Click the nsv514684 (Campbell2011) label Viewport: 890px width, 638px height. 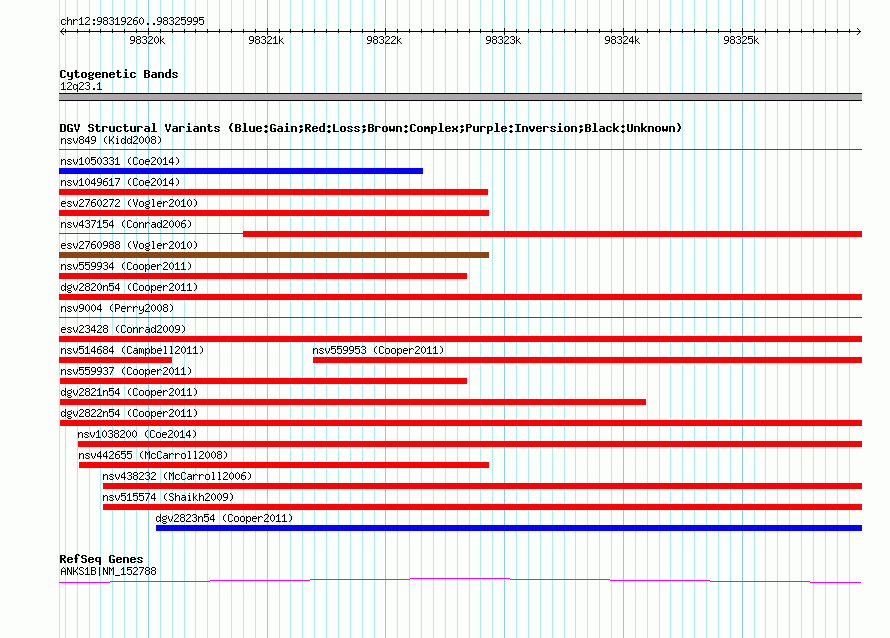pos(132,350)
